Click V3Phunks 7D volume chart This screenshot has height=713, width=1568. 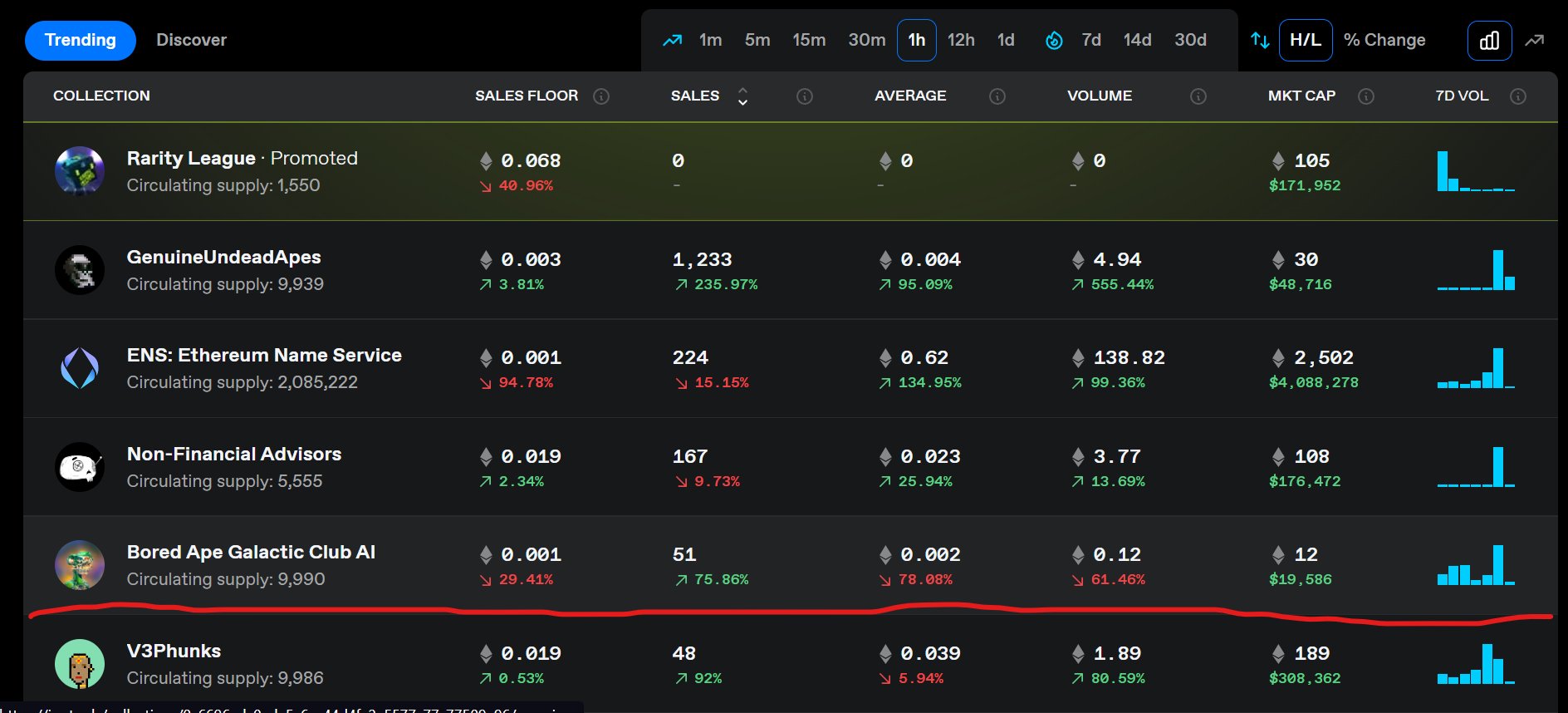click(1476, 664)
